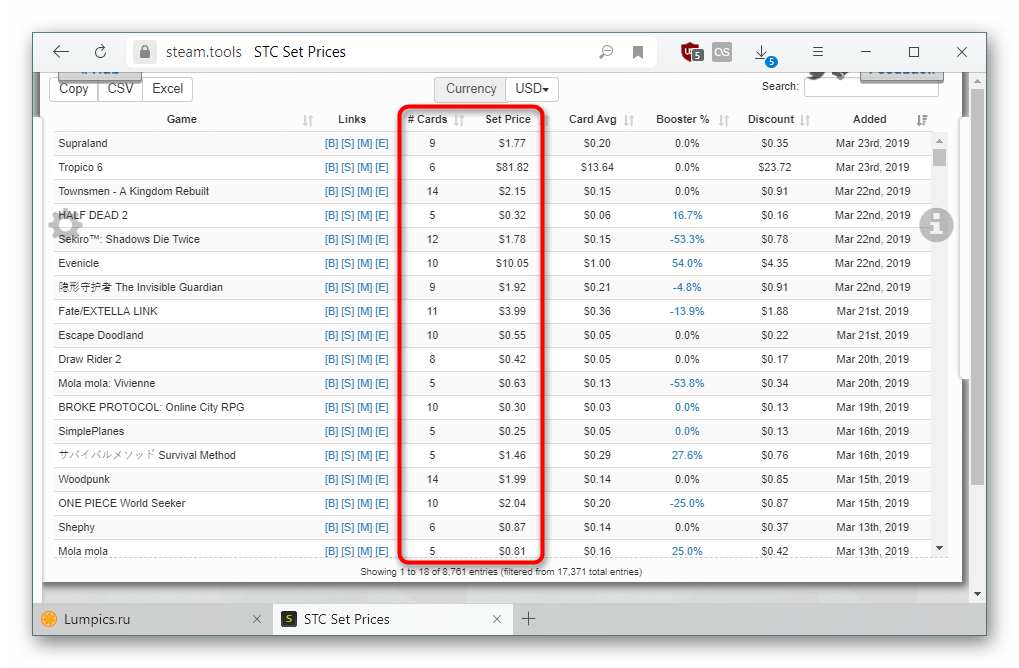Click the page scrollbar down arrow

point(977,594)
